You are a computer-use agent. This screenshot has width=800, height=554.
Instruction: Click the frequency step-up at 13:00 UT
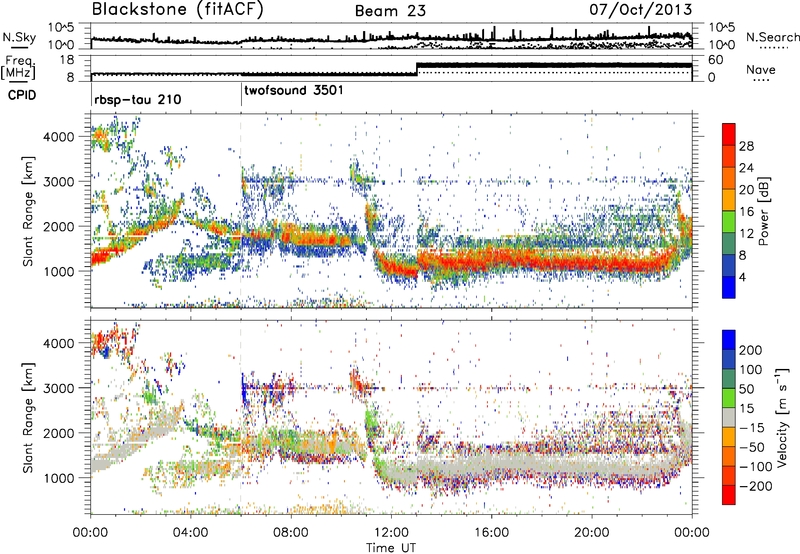tap(417, 69)
